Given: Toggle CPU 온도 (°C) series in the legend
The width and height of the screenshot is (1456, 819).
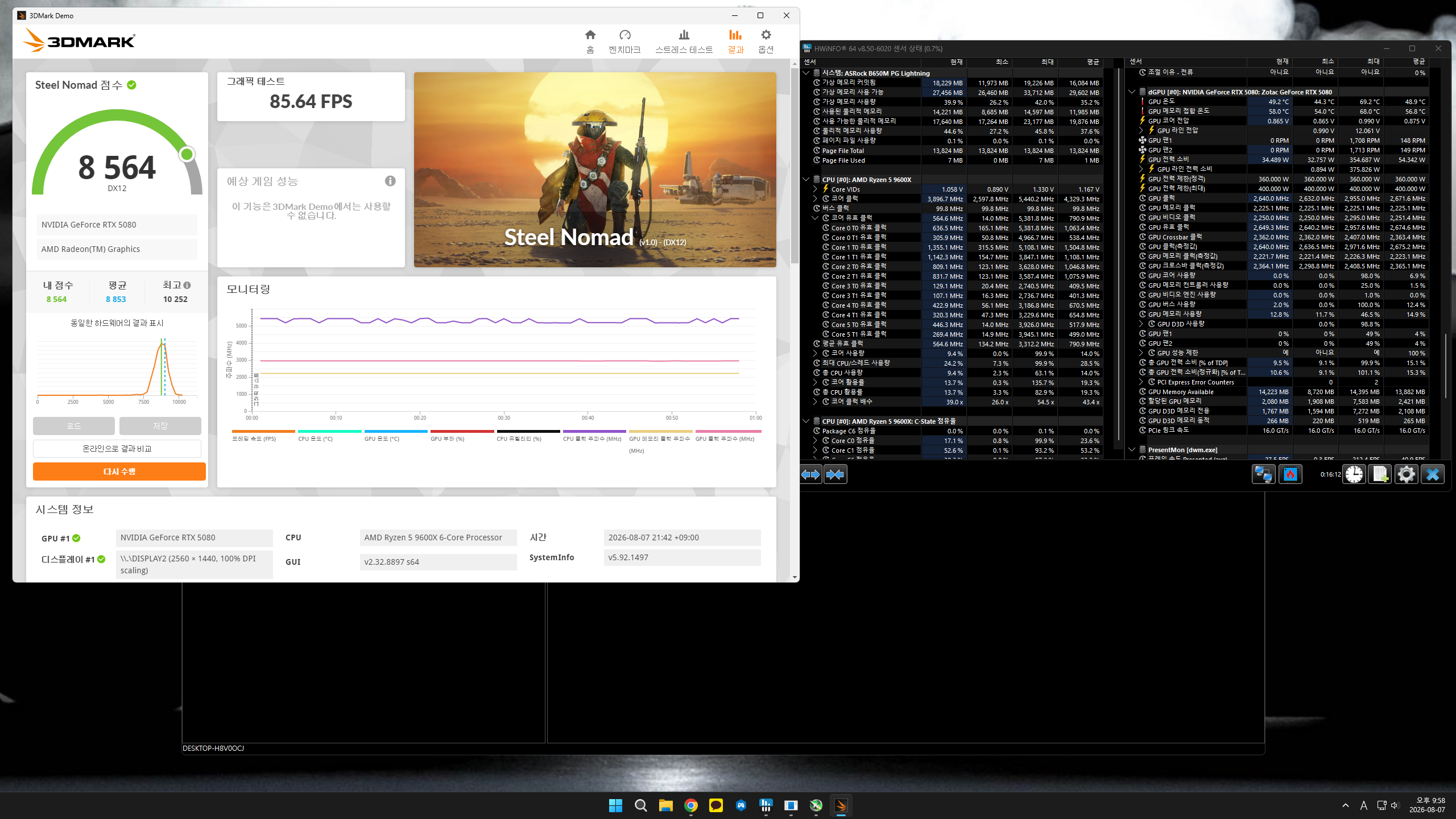Looking at the screenshot, I should coord(329,436).
